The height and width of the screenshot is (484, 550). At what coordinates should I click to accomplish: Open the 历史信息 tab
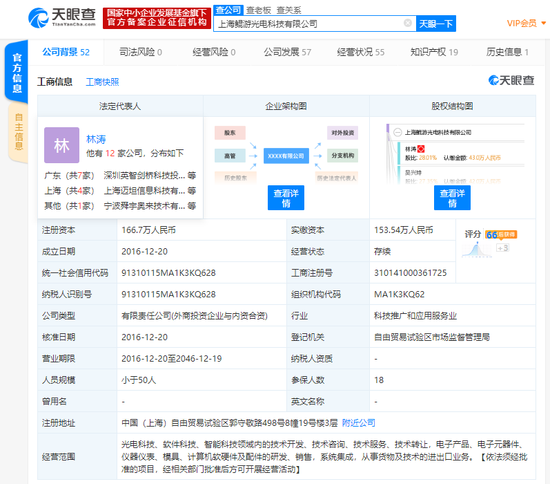pyautogui.click(x=507, y=52)
